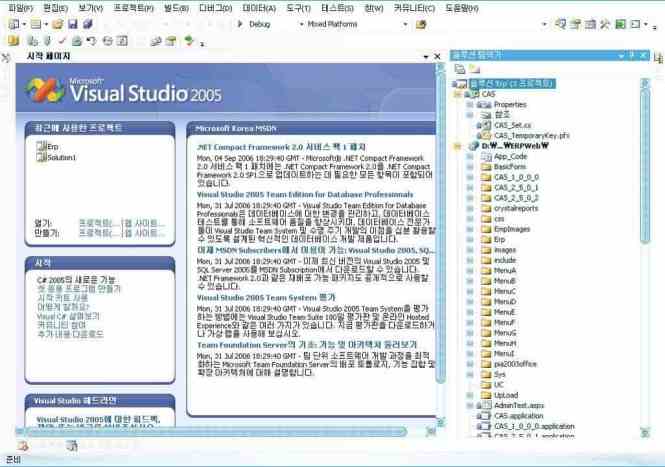Click the Find in Files icon after platform dropdown
Image resolution: width=665 pixels, height=467 pixels.
coord(421,25)
